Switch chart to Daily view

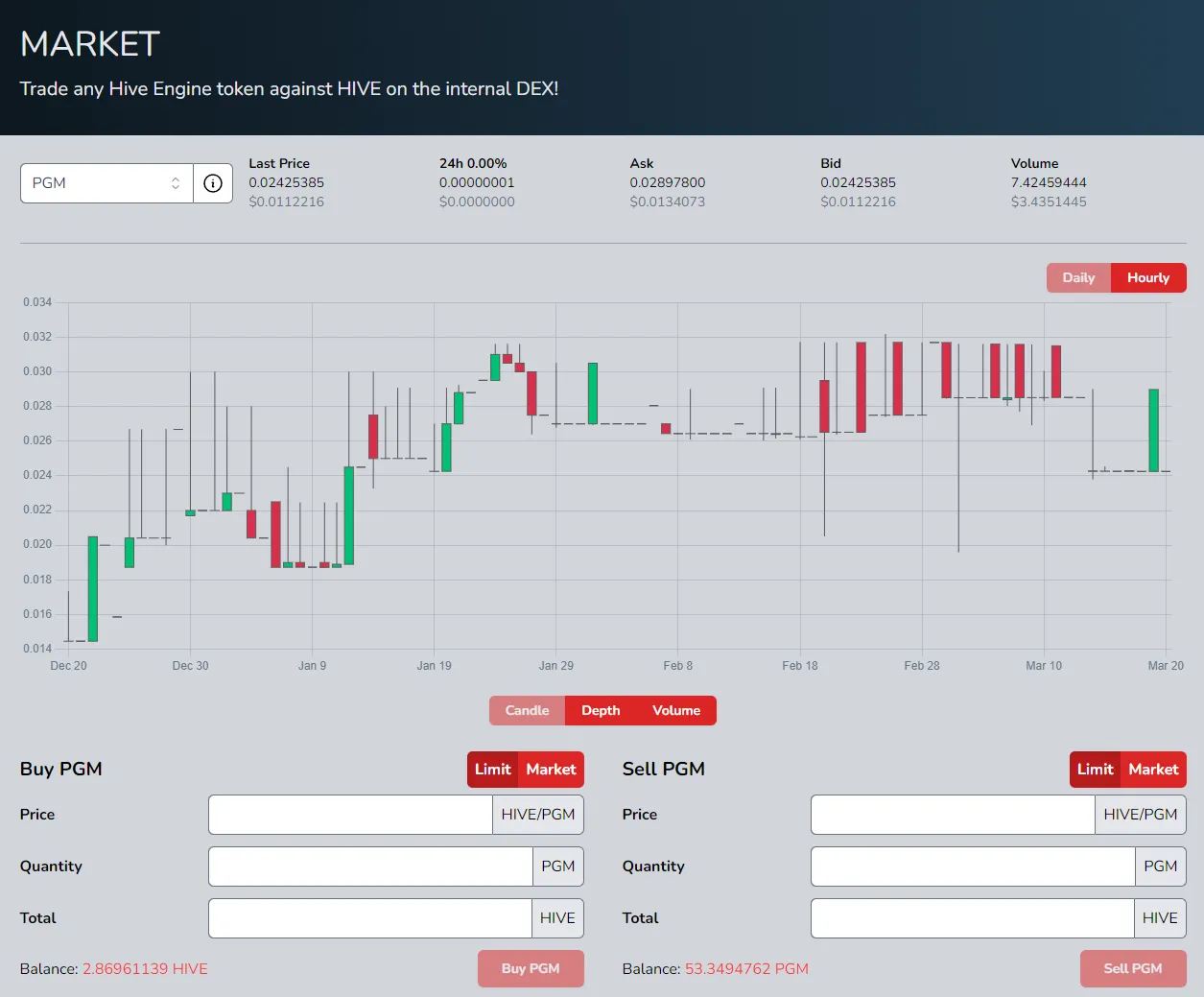(x=1078, y=278)
